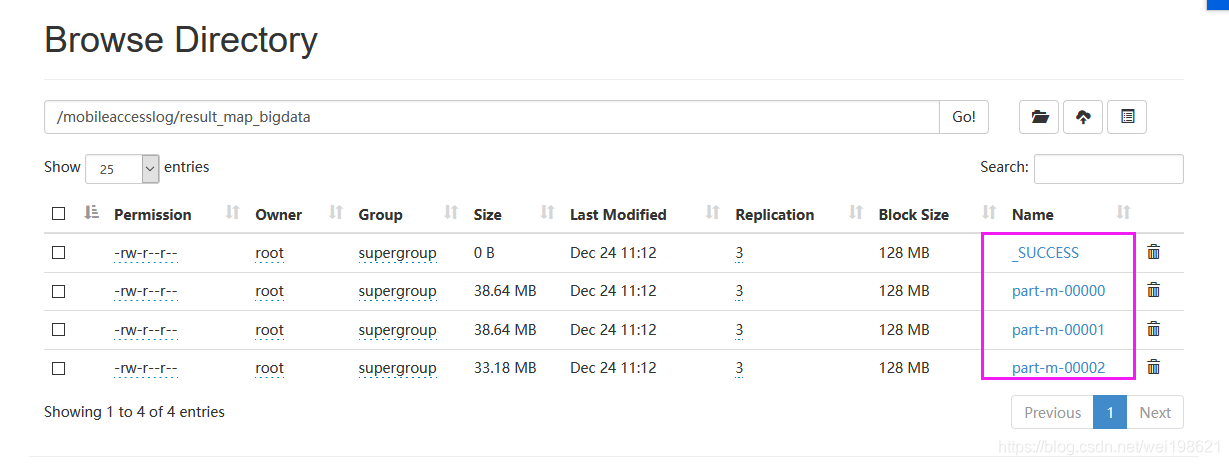1229x465 pixels.
Task: Sort by Last Modified column arrows
Action: [x=712, y=213]
